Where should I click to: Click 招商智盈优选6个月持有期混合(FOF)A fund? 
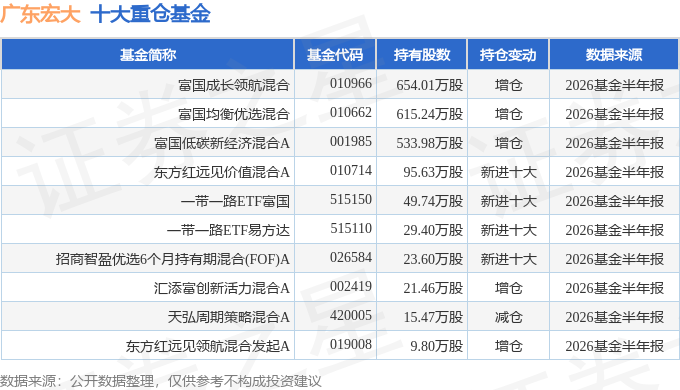coord(173,259)
